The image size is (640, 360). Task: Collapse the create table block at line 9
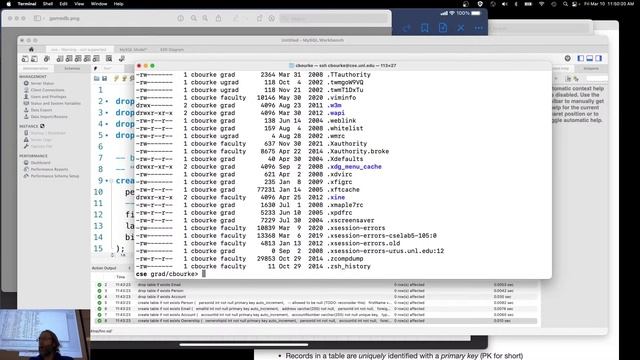111,180
